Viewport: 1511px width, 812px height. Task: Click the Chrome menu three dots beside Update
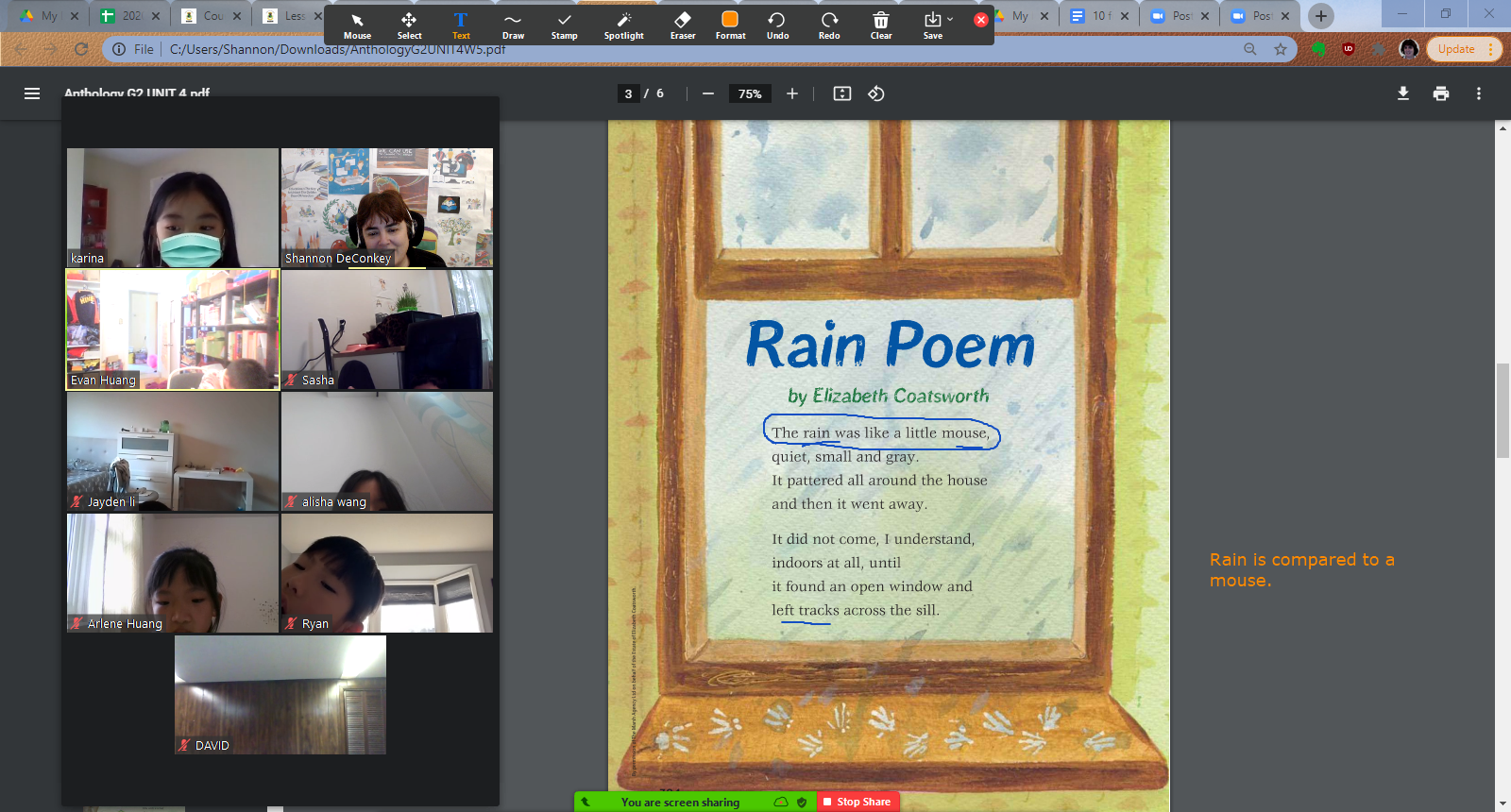1490,49
